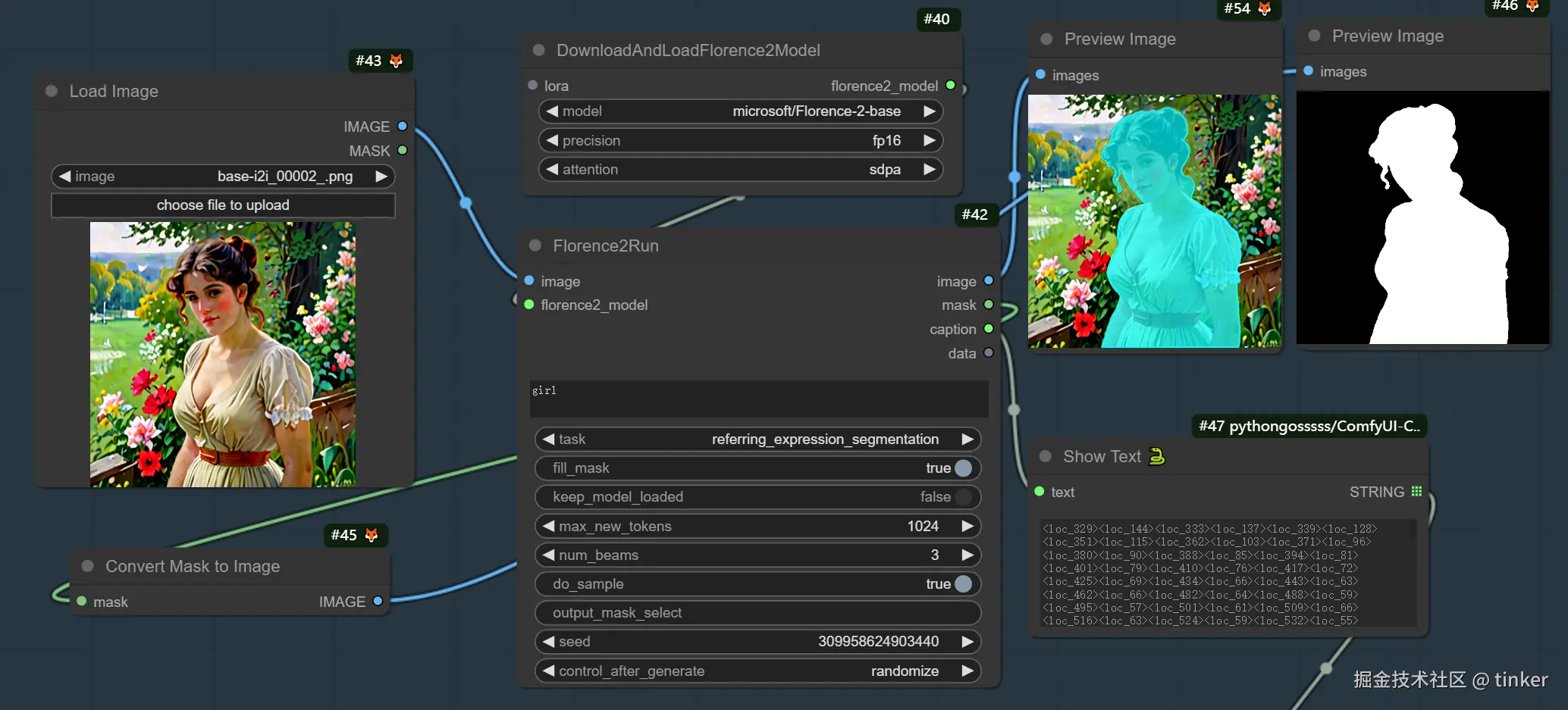Viewport: 1568px width, 710px height.
Task: Click the mask output port on Florence2Run
Action: (989, 305)
